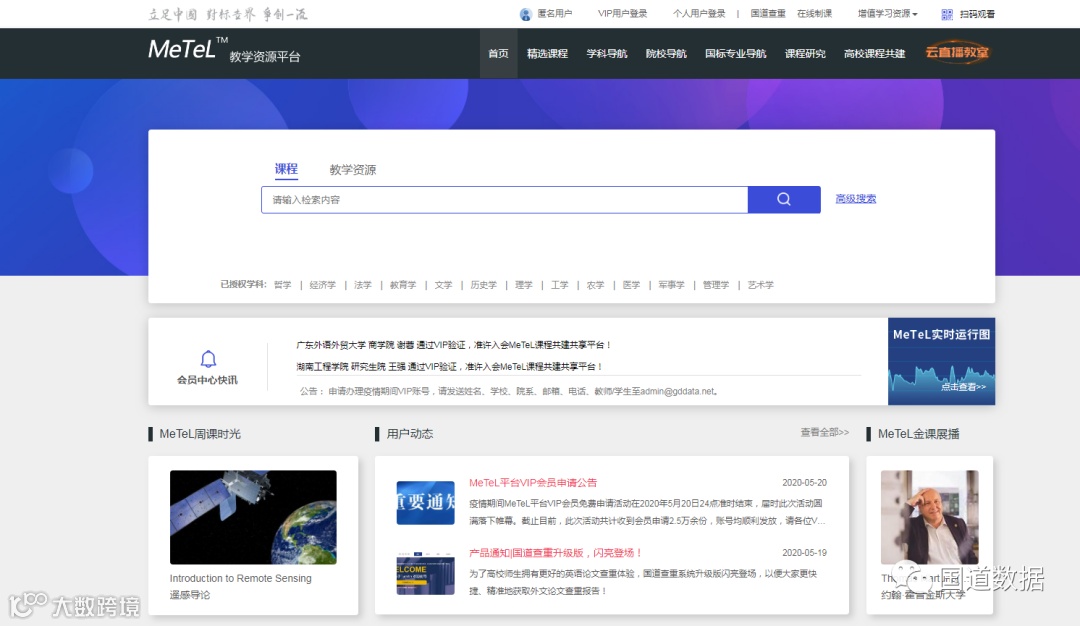The width and height of the screenshot is (1080, 626).
Task: Open the 产品通知|国道查重升级版 headline
Action: [556, 552]
